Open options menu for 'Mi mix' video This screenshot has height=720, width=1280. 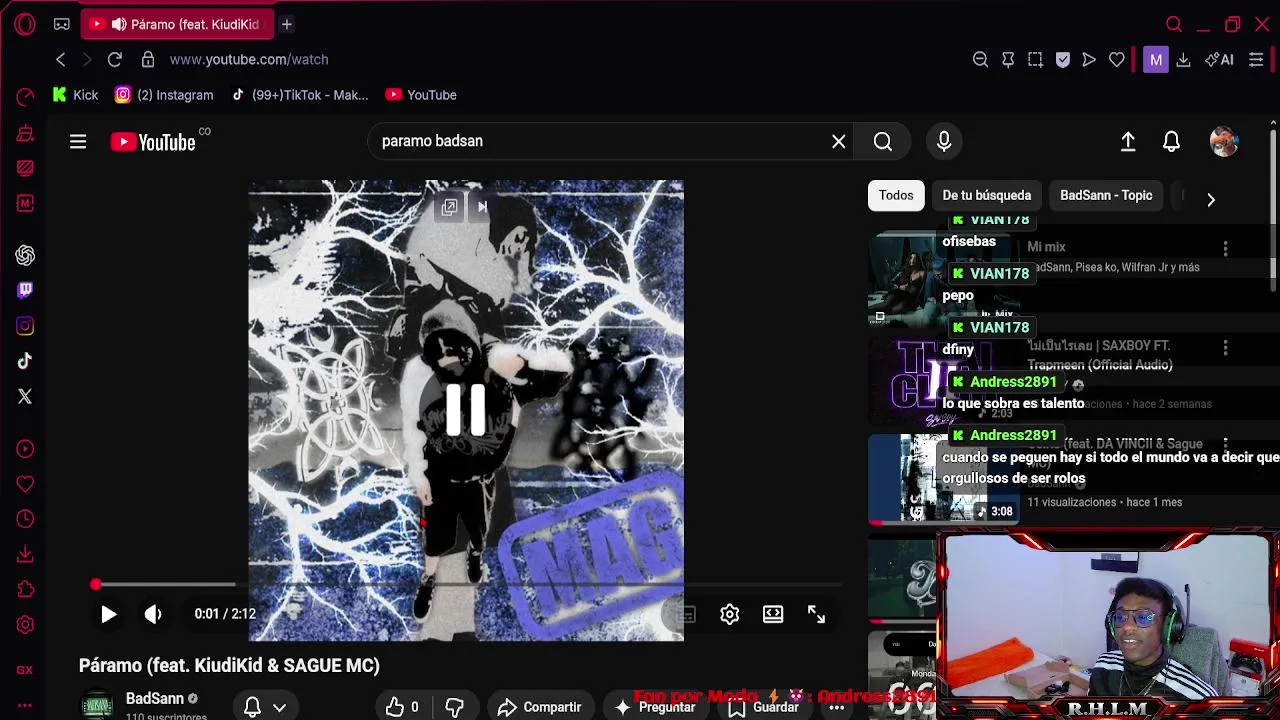[x=1225, y=248]
